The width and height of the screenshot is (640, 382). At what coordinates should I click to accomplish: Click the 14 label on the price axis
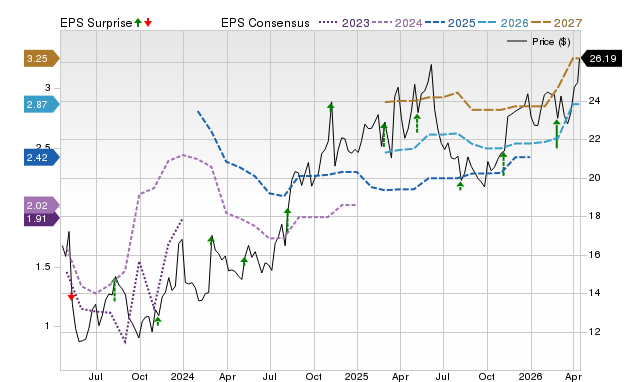pos(594,293)
